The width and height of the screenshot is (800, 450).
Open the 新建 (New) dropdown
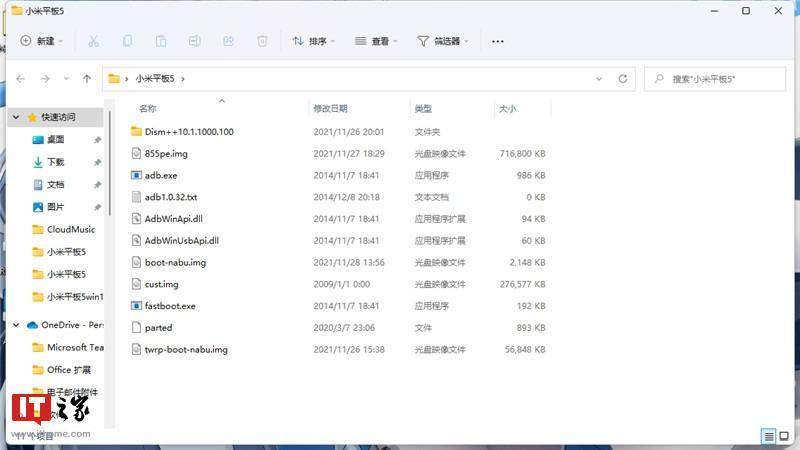tap(42, 41)
